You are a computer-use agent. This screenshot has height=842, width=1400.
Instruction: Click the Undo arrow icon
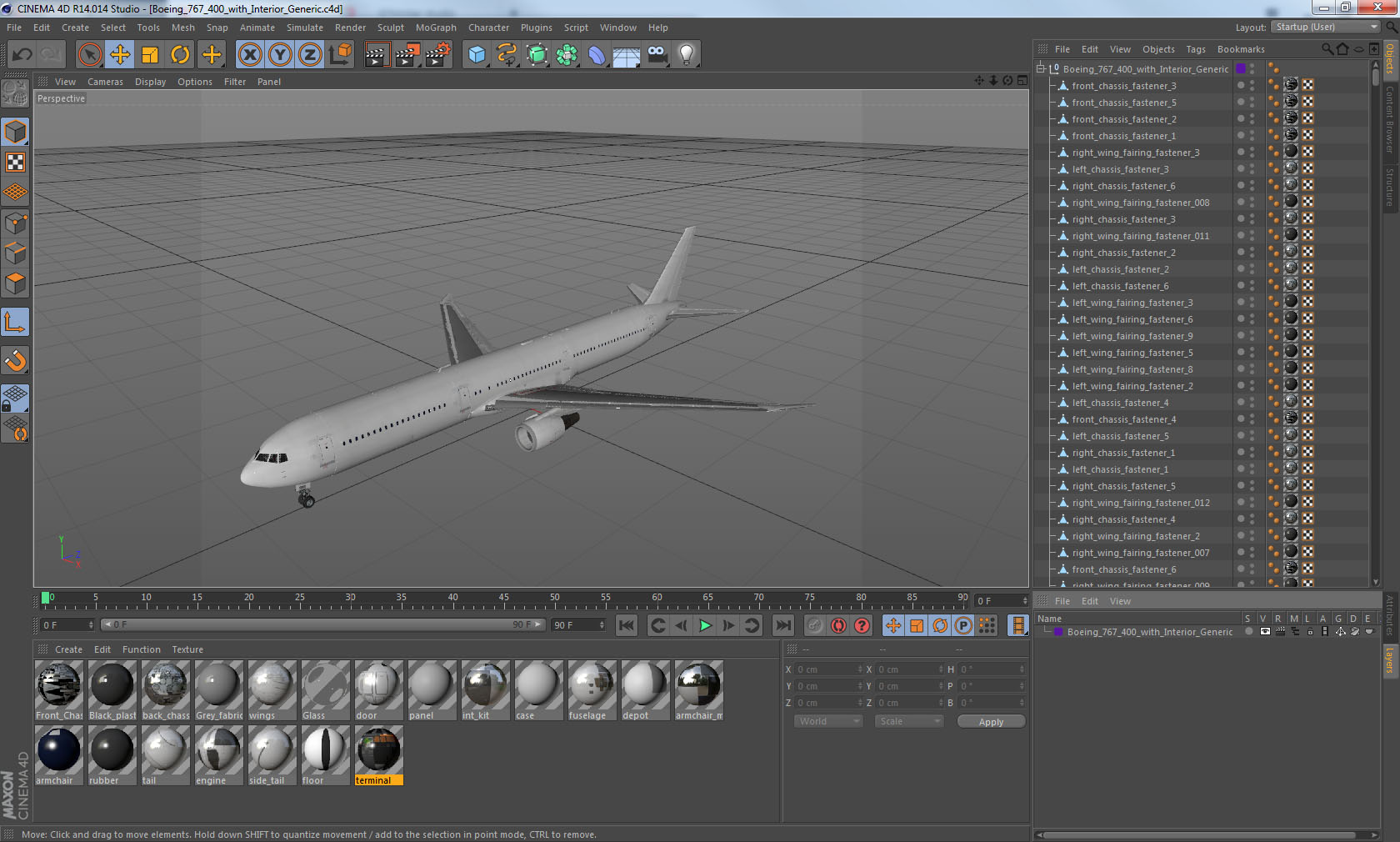[x=22, y=55]
